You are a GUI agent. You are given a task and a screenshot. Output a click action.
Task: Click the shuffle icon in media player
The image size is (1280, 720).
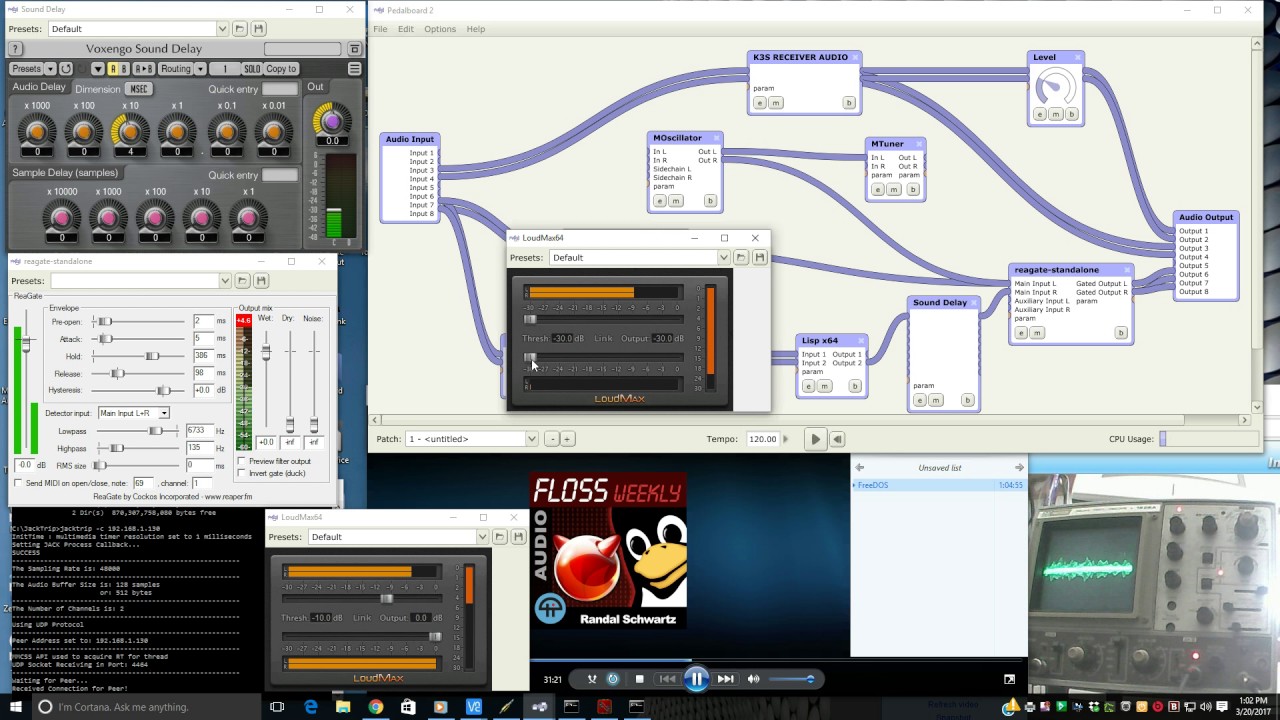592,679
